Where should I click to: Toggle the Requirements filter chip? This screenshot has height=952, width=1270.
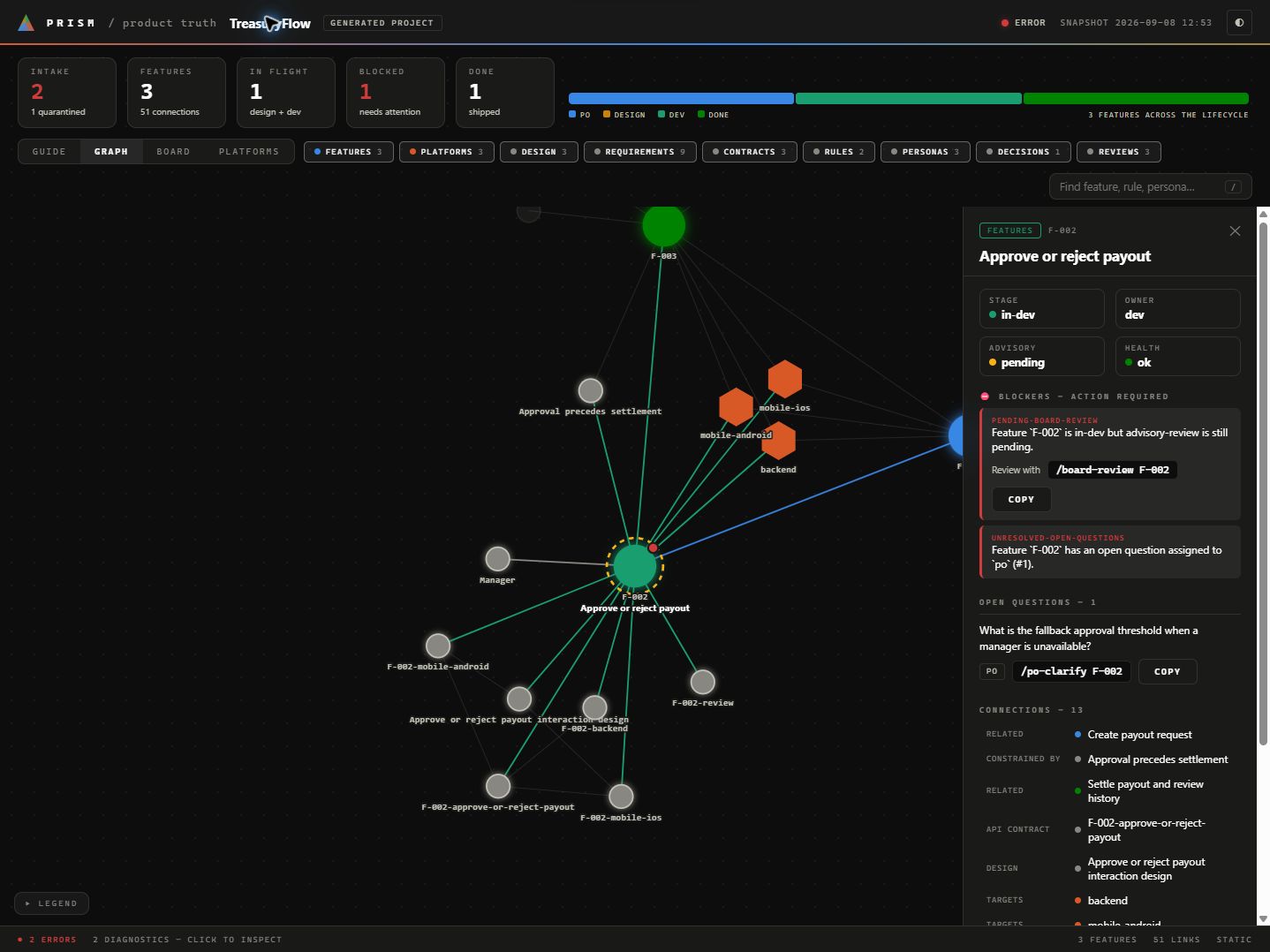tap(639, 152)
